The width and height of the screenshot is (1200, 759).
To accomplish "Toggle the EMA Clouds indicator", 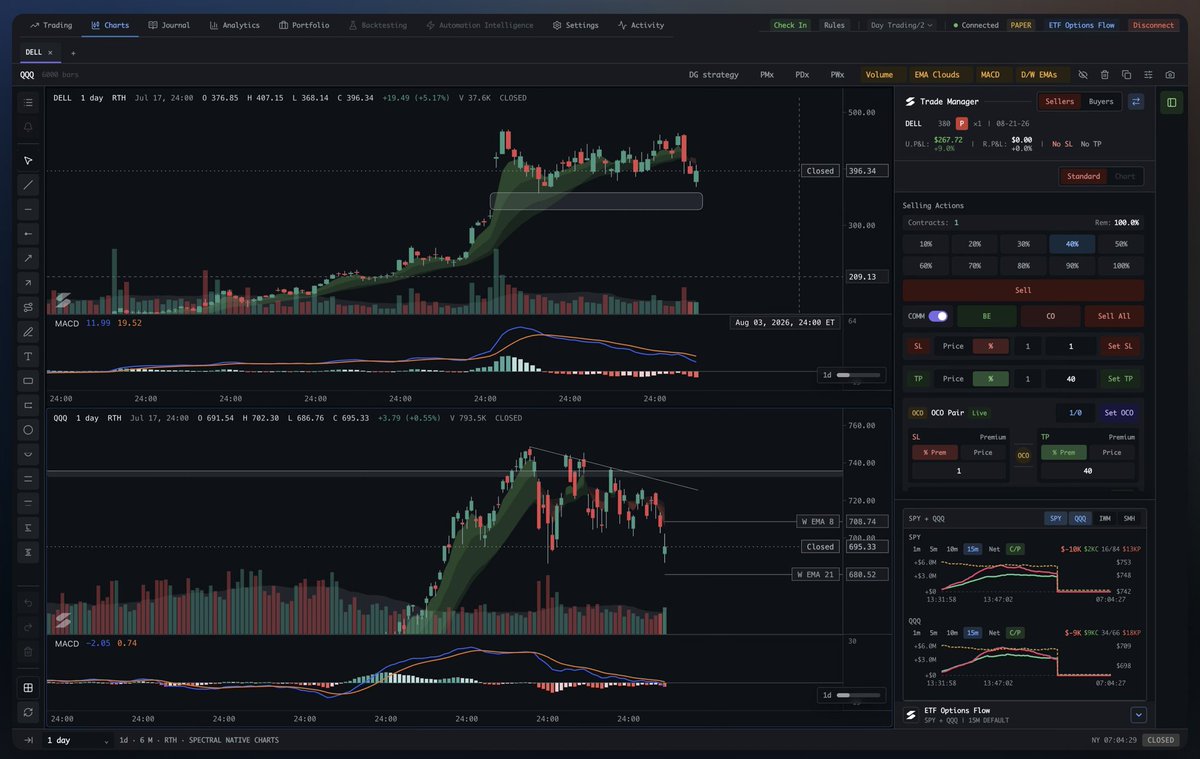I will pos(939,74).
